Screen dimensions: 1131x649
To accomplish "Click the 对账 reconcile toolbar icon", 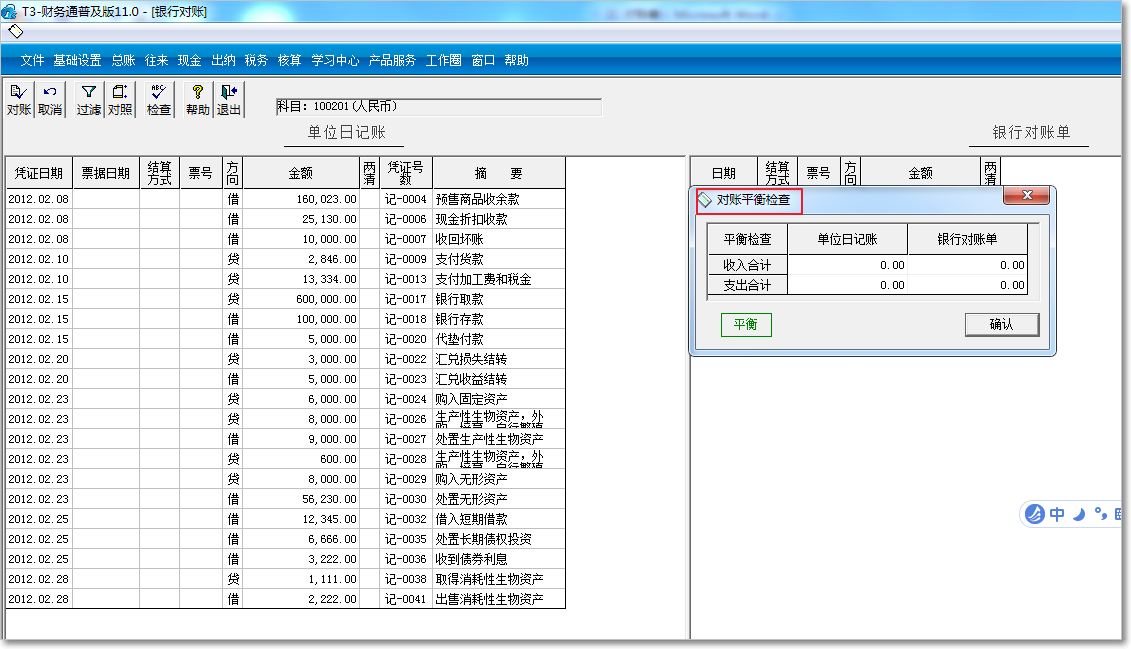I will (19, 100).
